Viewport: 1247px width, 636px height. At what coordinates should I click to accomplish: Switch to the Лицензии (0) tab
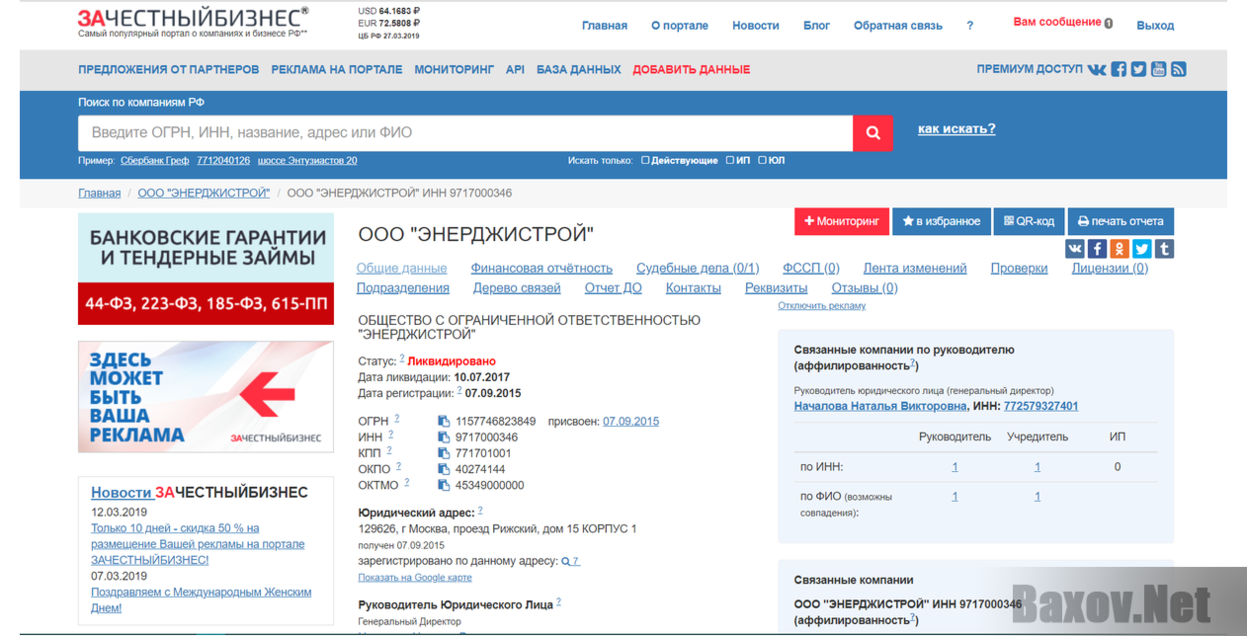click(x=1110, y=268)
